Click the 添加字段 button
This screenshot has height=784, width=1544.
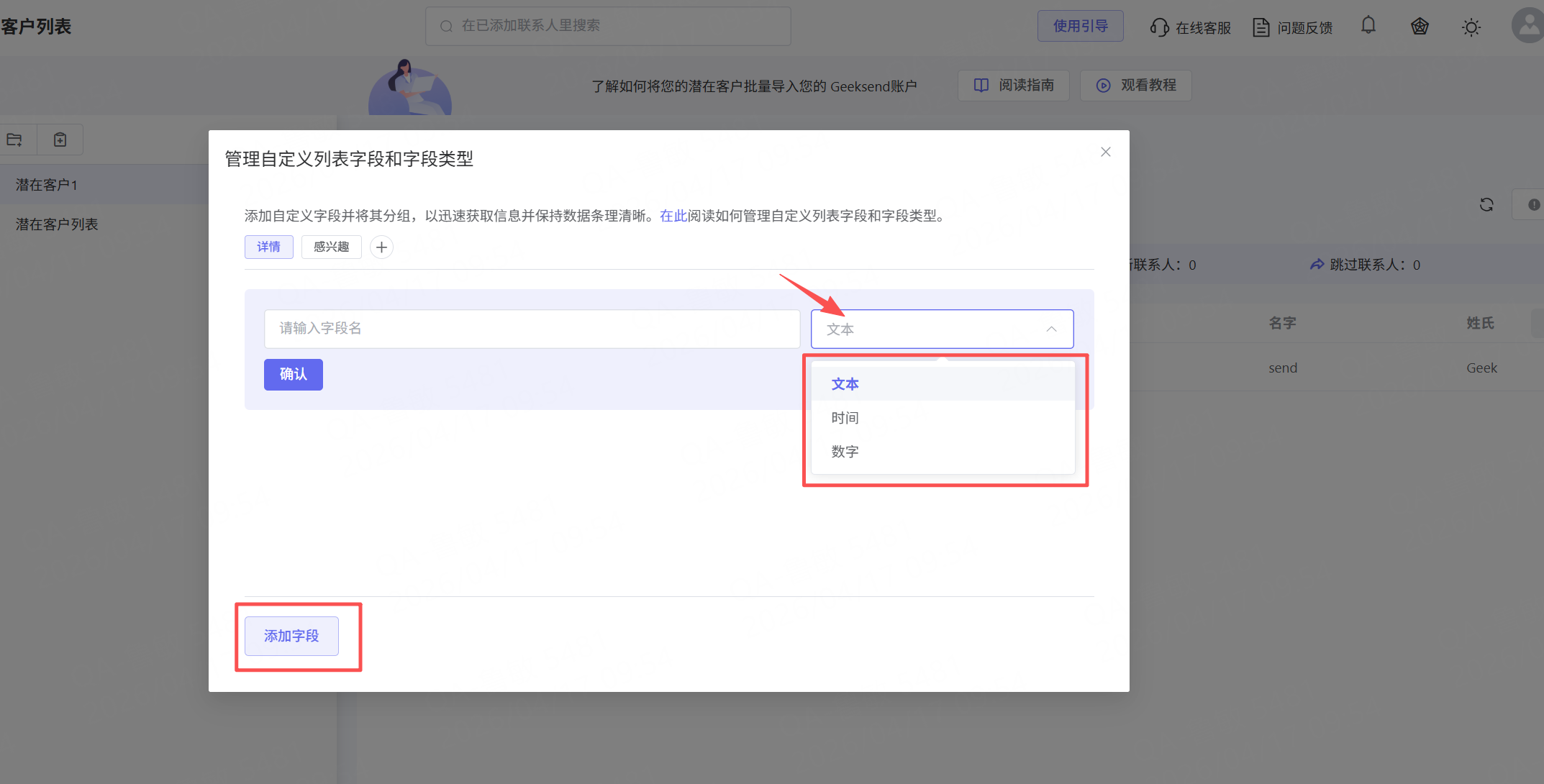pyautogui.click(x=291, y=636)
